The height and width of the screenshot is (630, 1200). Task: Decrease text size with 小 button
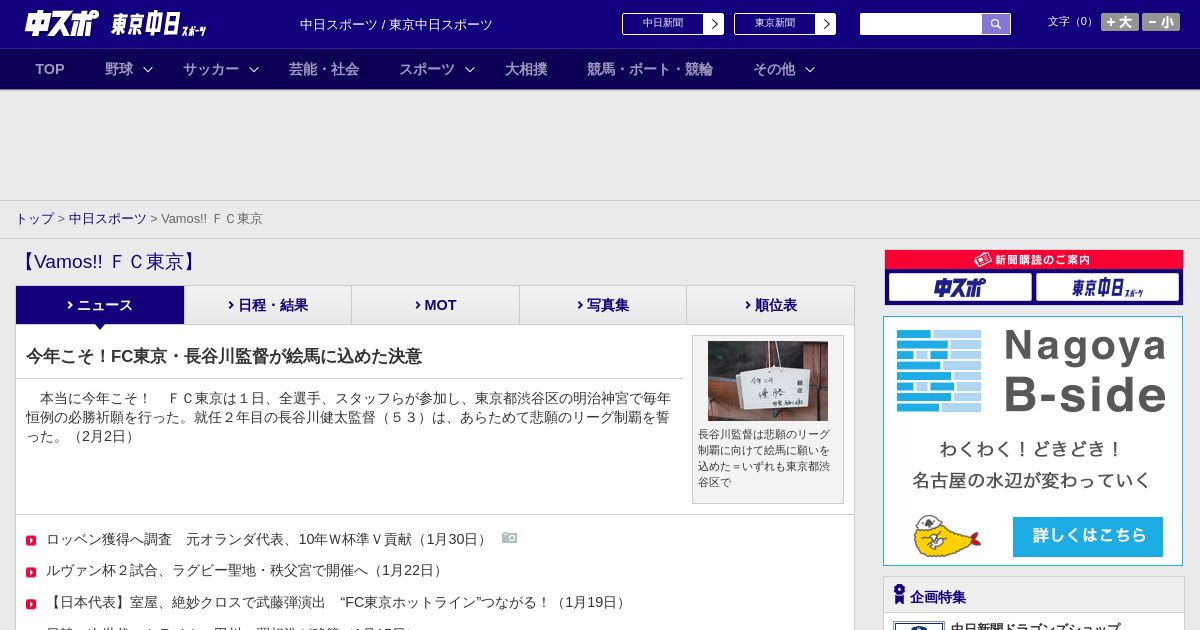pyautogui.click(x=1161, y=22)
